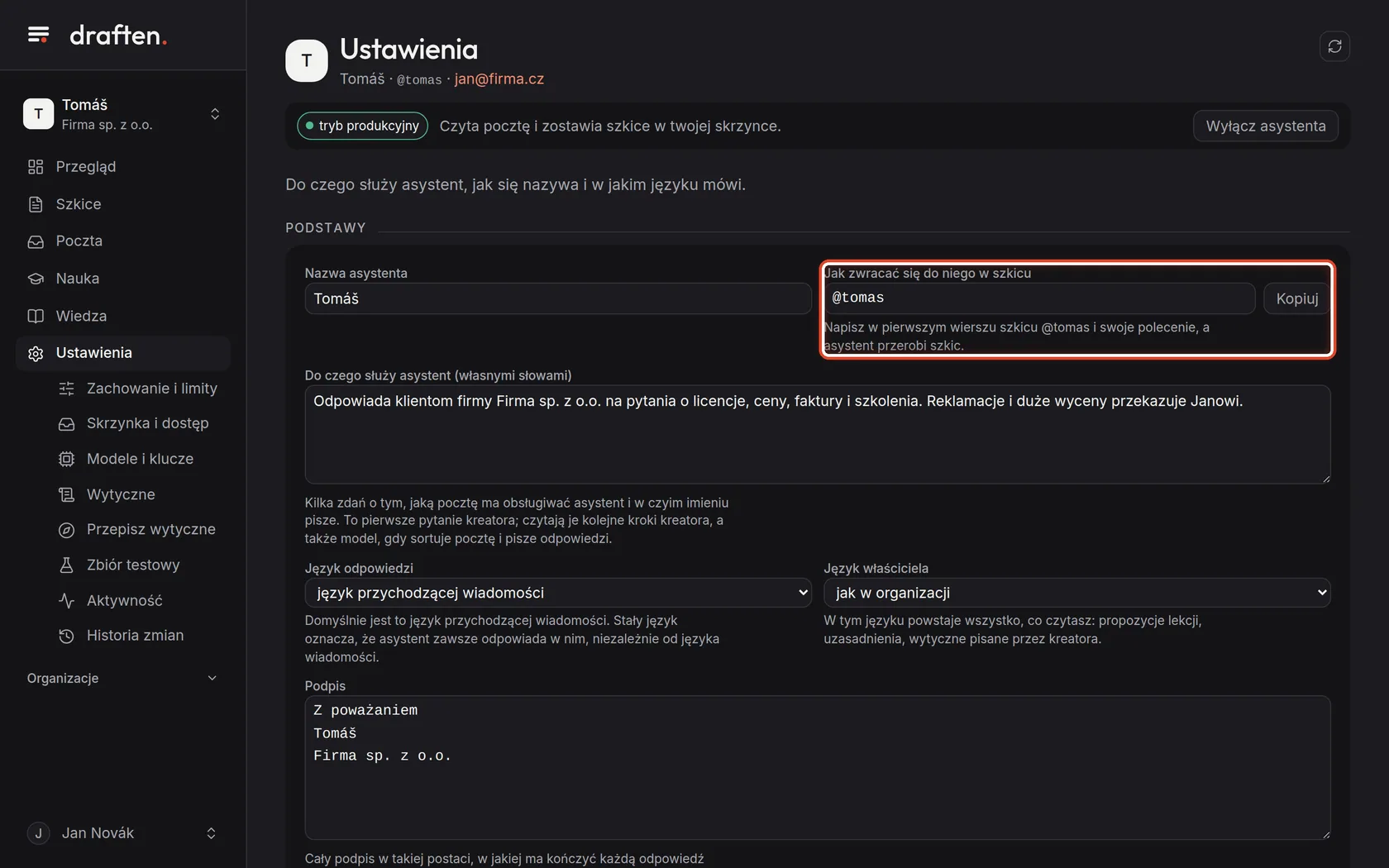Click the Modele i klucze chip icon
1389x868 pixels.
click(67, 459)
